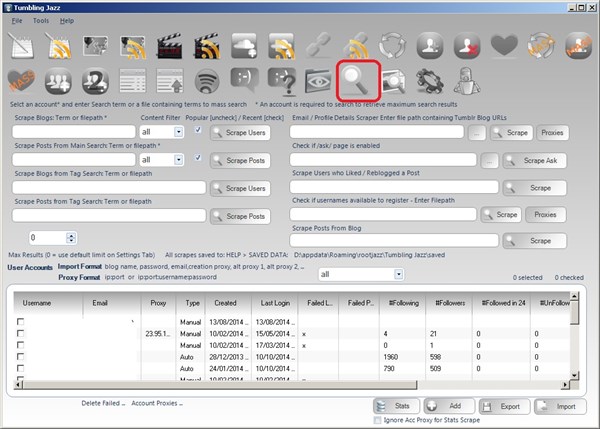The height and width of the screenshot is (429, 600).
Task: Click the follow user icon with plus
Action: [430, 46]
